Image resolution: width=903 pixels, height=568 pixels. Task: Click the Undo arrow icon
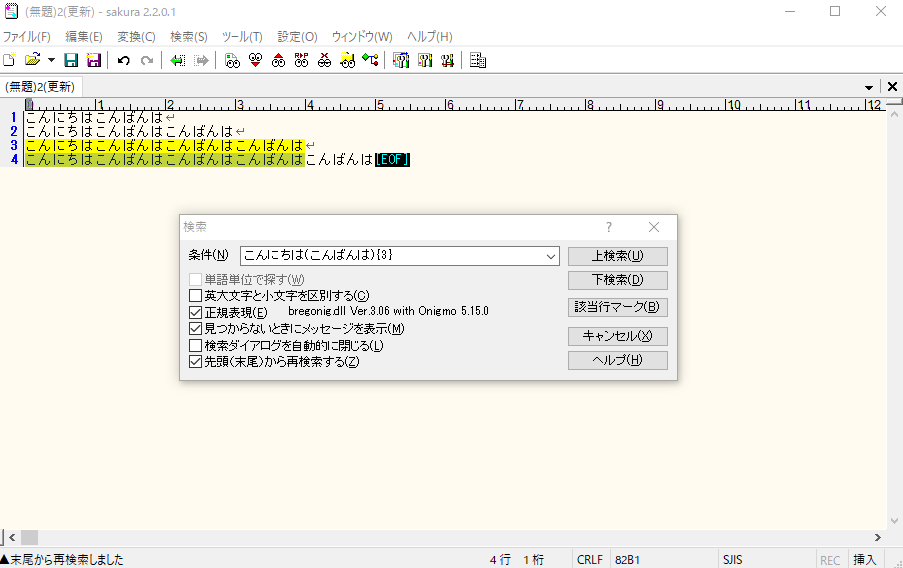[x=123, y=61]
